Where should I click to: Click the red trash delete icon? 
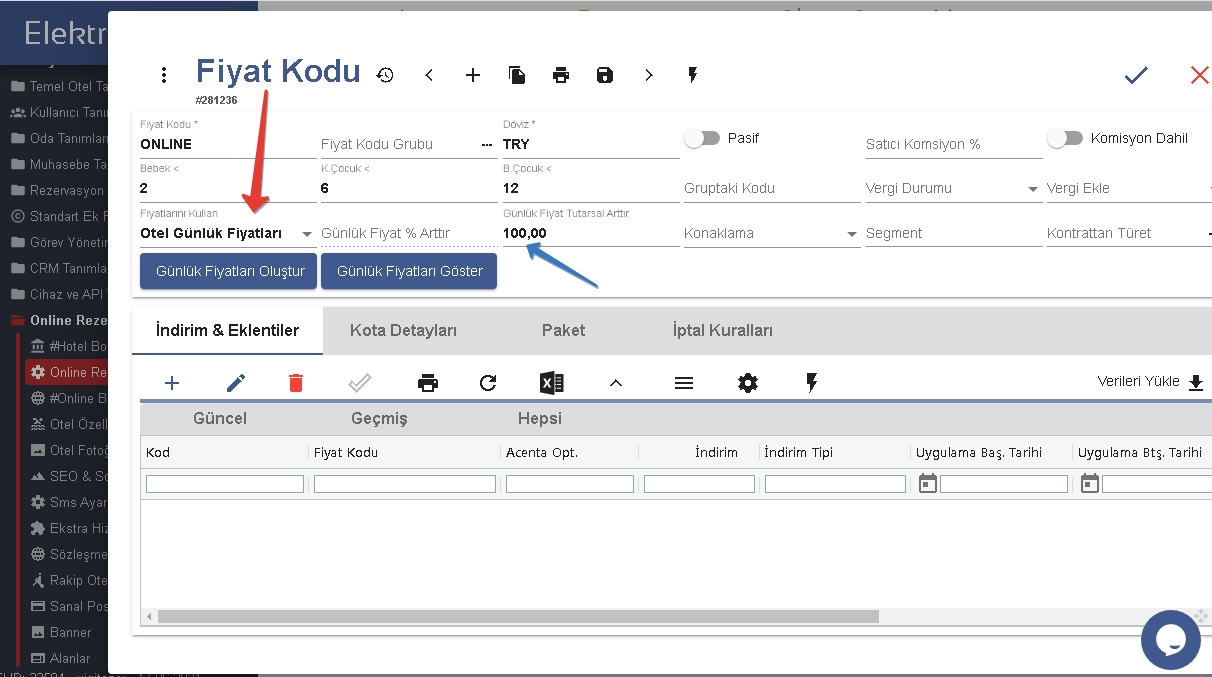click(x=296, y=383)
